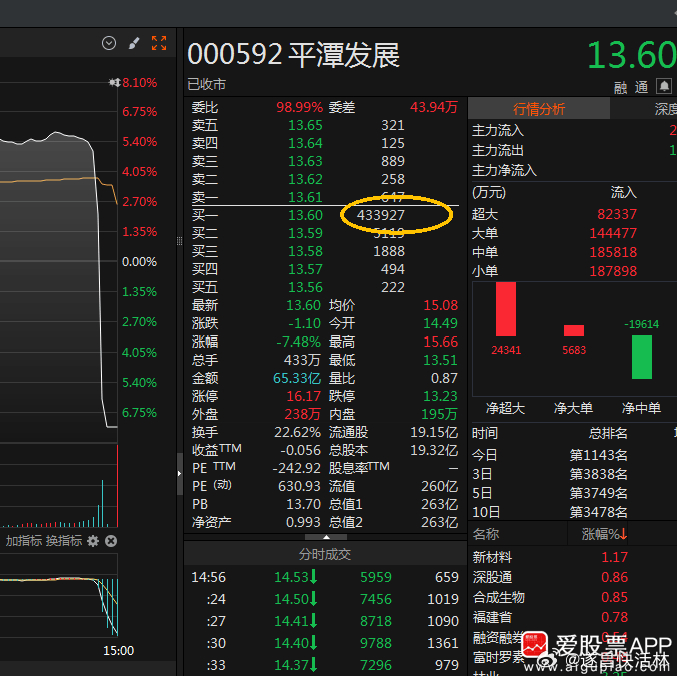Click the 大单 inflow value 144477
The width and height of the screenshot is (677, 676).
613,233
